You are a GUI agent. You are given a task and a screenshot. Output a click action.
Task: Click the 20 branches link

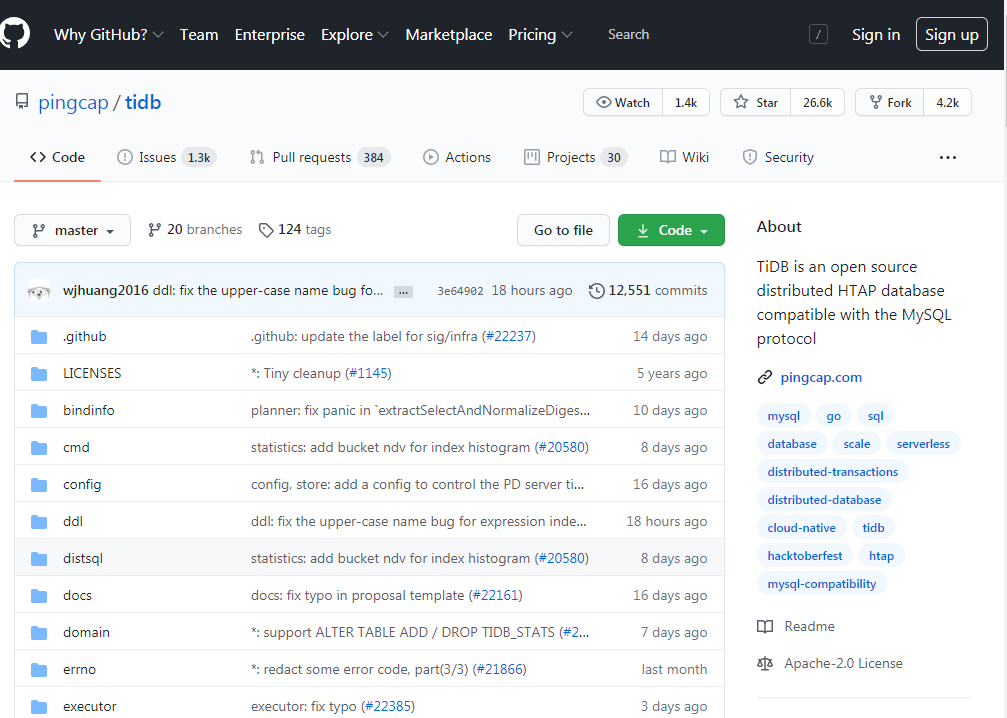coord(195,230)
